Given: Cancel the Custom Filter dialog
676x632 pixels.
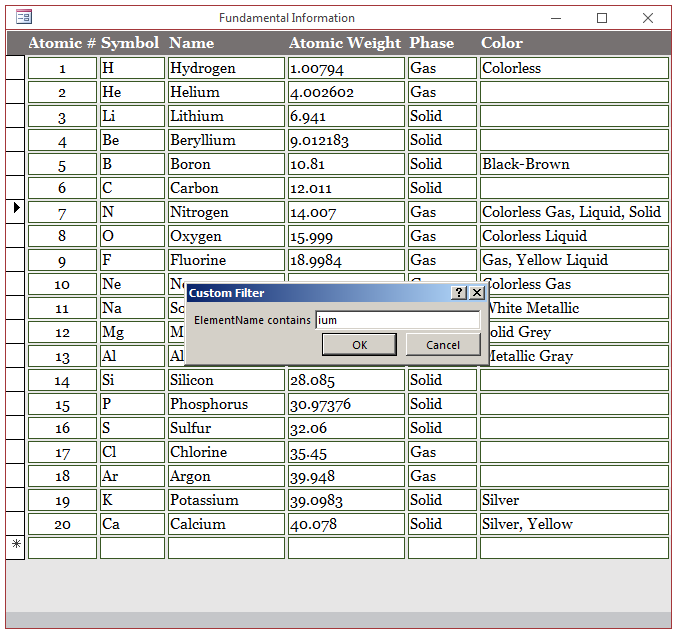Looking at the screenshot, I should (x=443, y=344).
